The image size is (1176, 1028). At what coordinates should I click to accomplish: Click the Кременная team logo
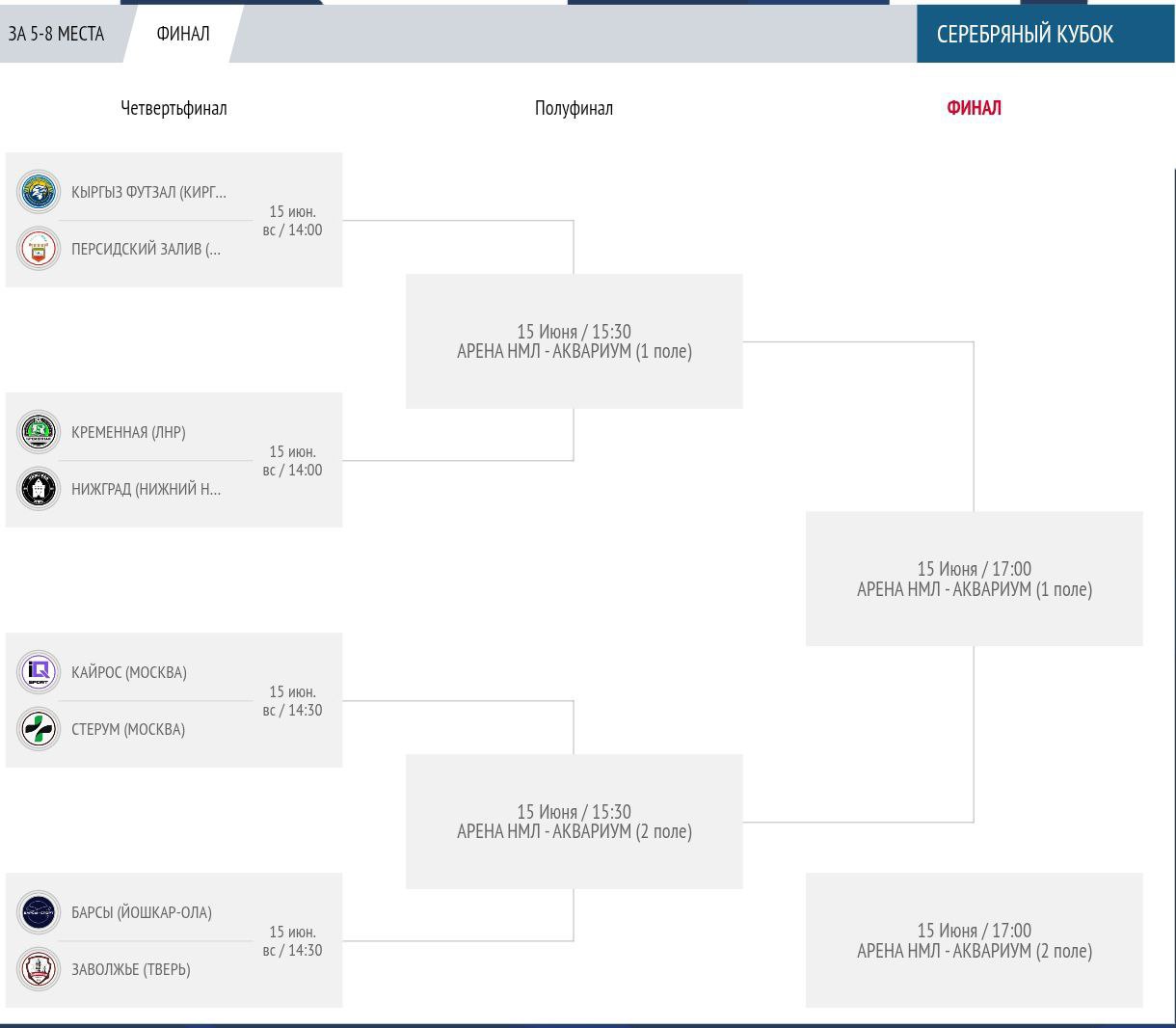[39, 432]
